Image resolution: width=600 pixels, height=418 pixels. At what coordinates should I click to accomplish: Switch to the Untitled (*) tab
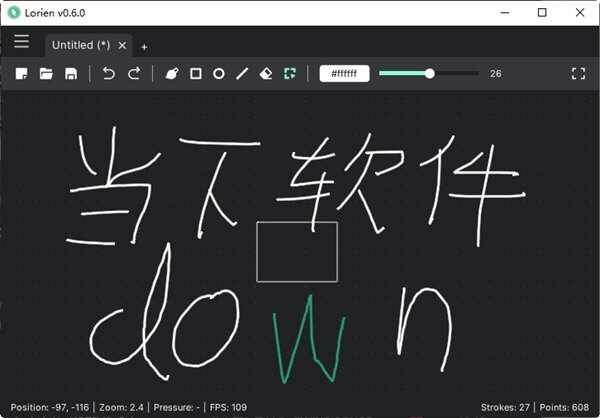point(80,45)
